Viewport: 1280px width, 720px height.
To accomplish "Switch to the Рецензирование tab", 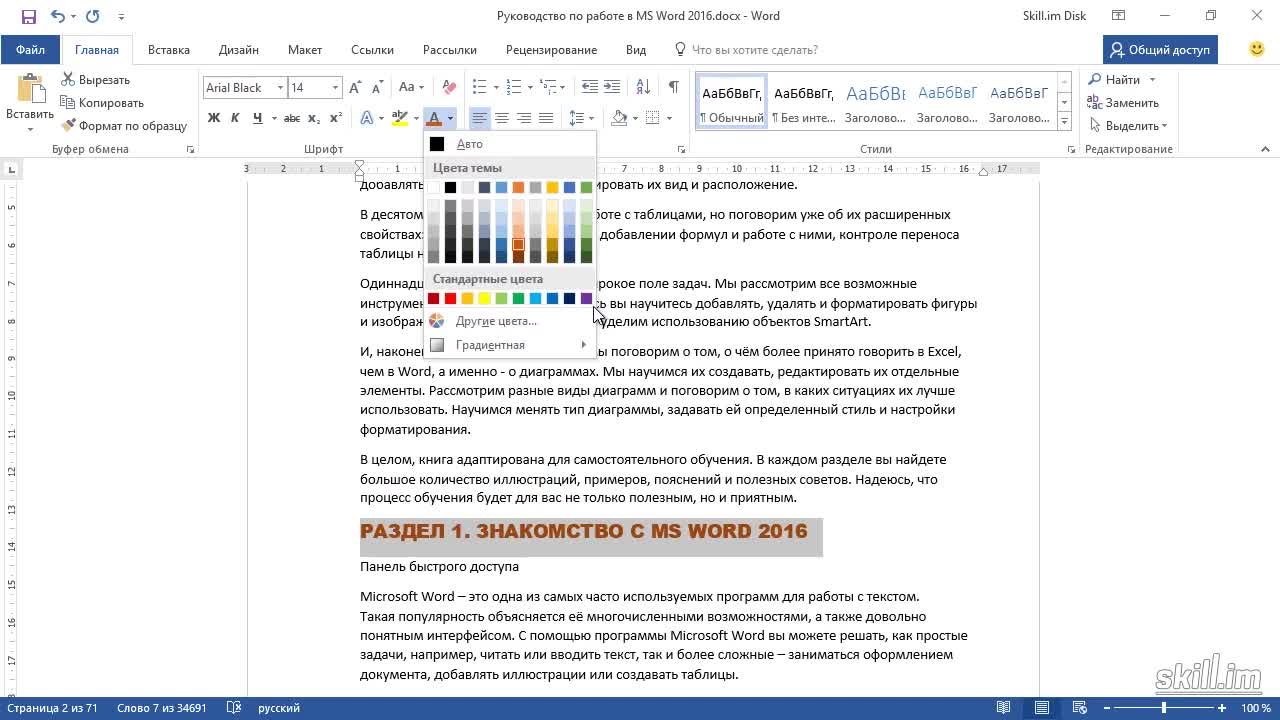I will tap(551, 50).
